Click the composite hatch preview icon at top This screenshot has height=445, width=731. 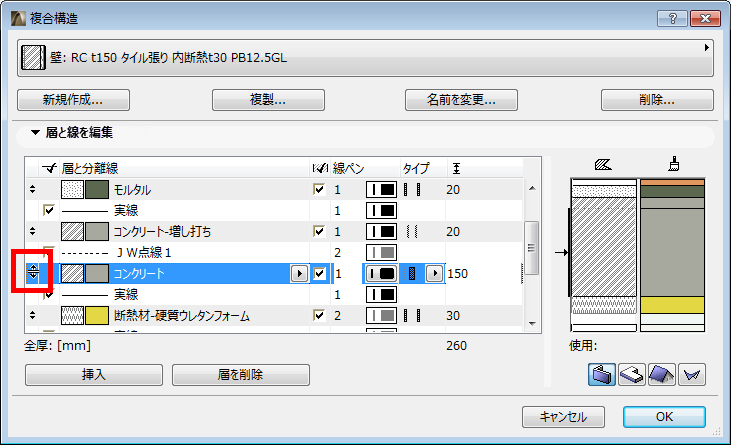click(34, 58)
